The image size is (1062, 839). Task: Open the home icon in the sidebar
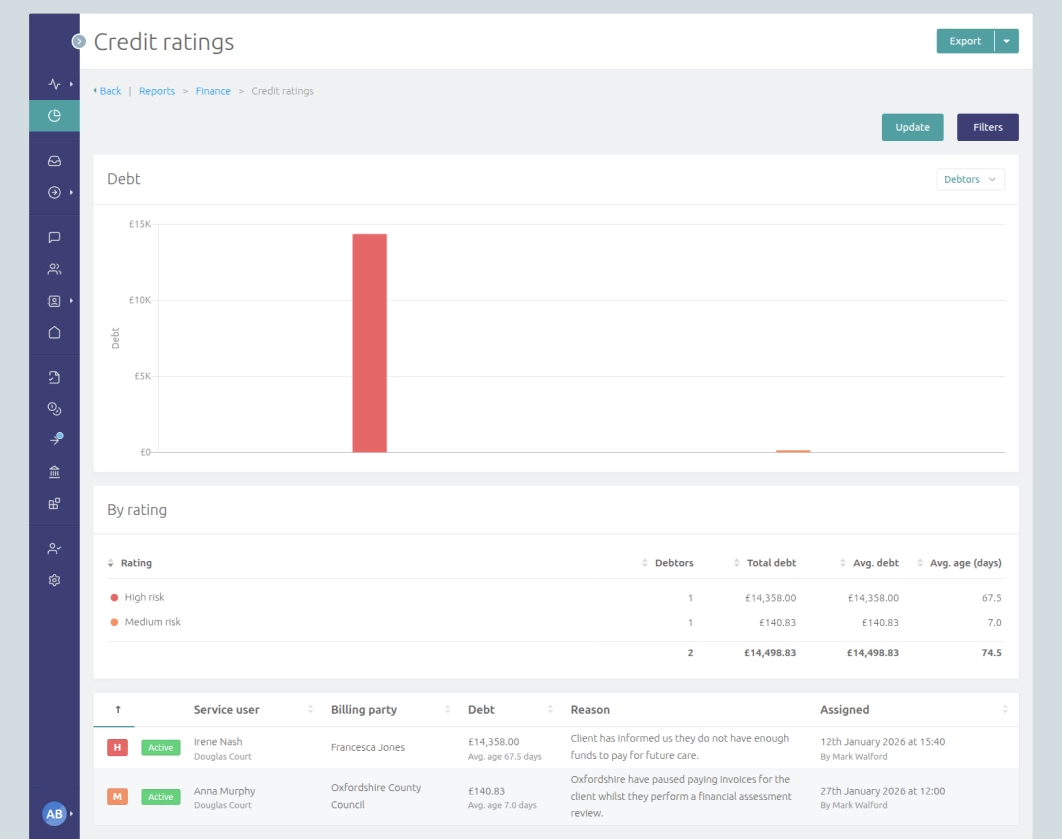pyautogui.click(x=55, y=334)
